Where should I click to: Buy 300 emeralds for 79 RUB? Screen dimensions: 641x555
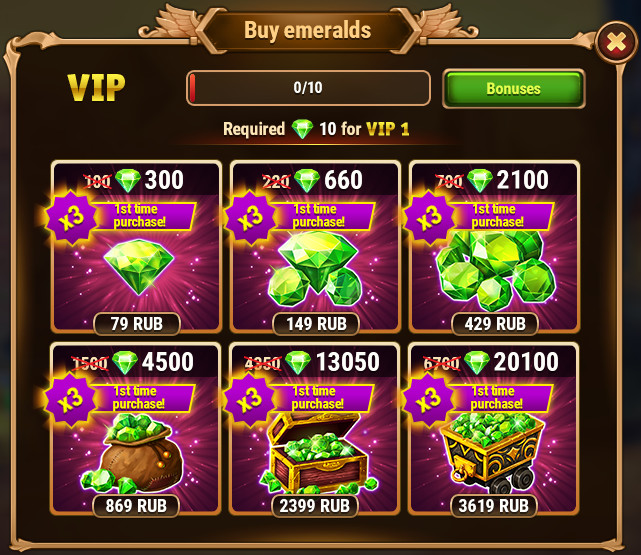pos(137,324)
